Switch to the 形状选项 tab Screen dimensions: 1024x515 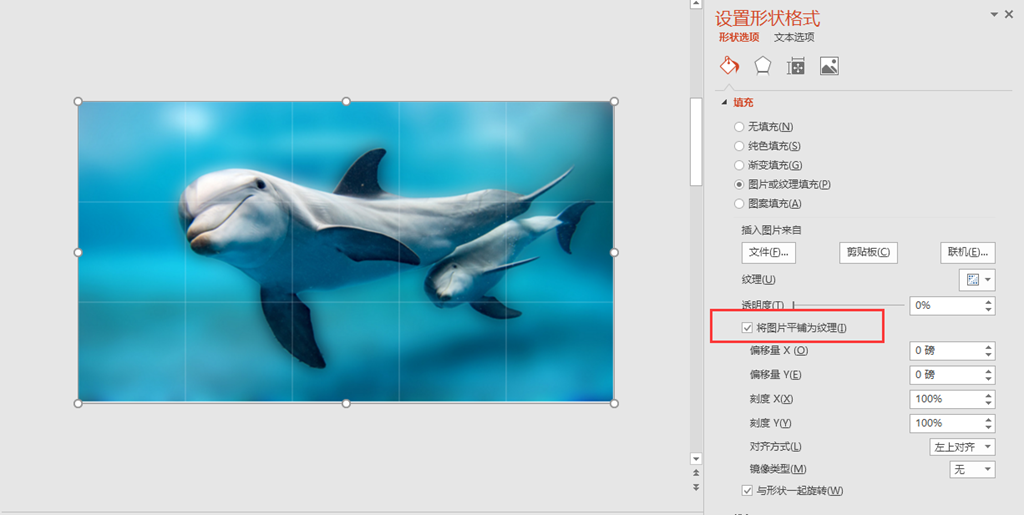coord(739,37)
